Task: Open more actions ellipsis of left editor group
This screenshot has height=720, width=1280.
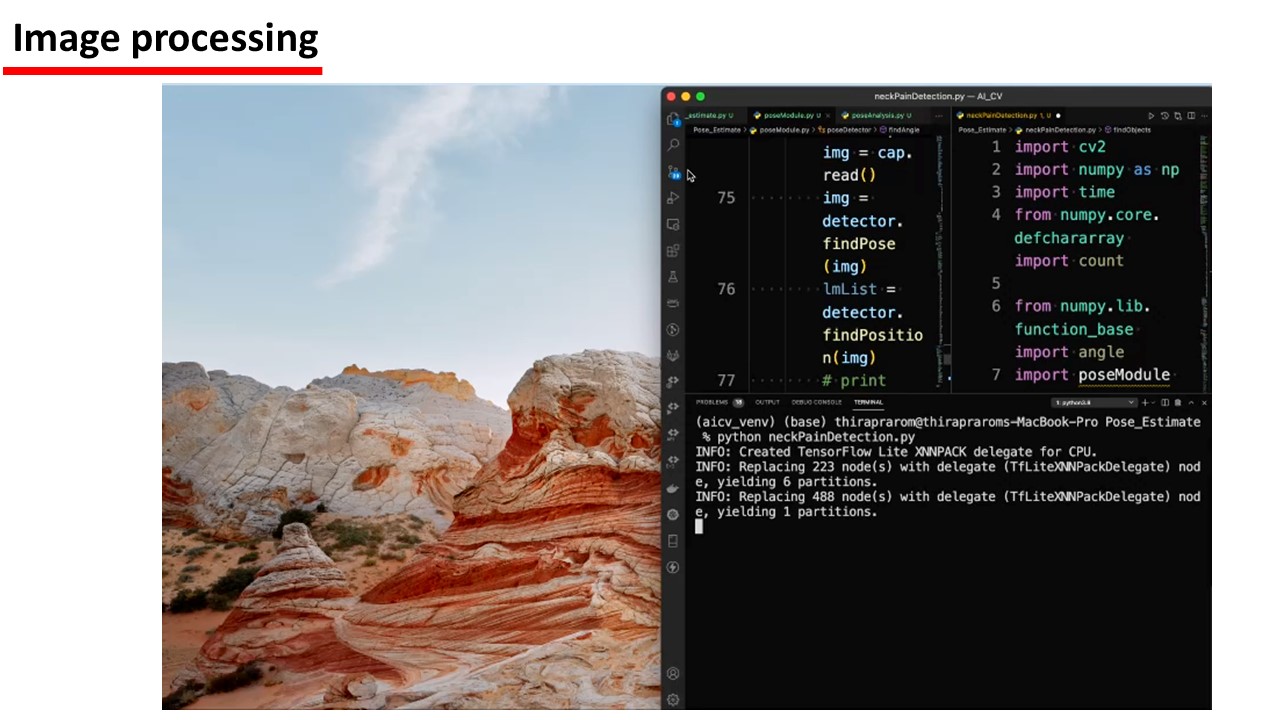Action: coord(938,116)
